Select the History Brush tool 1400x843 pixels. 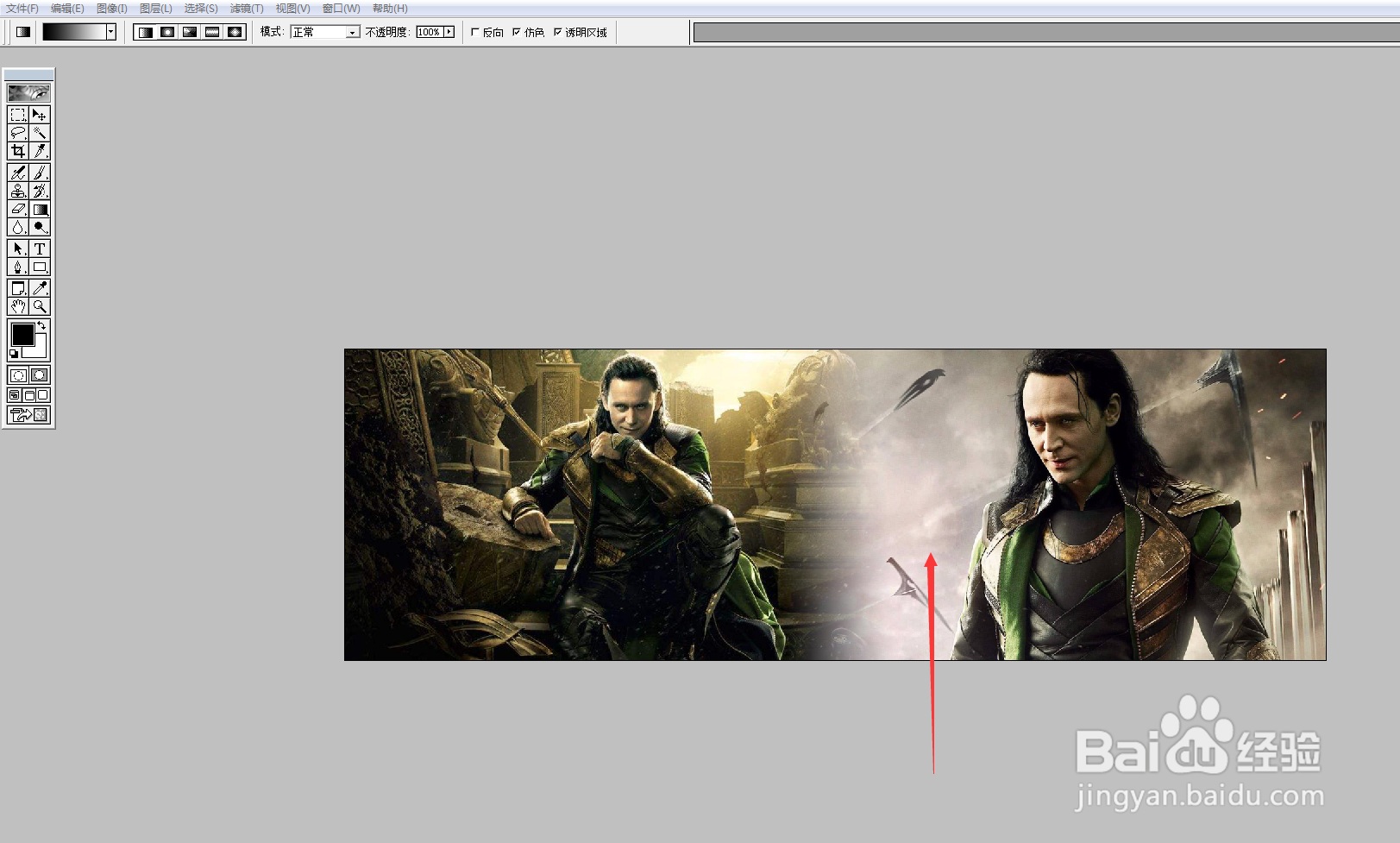click(40, 191)
